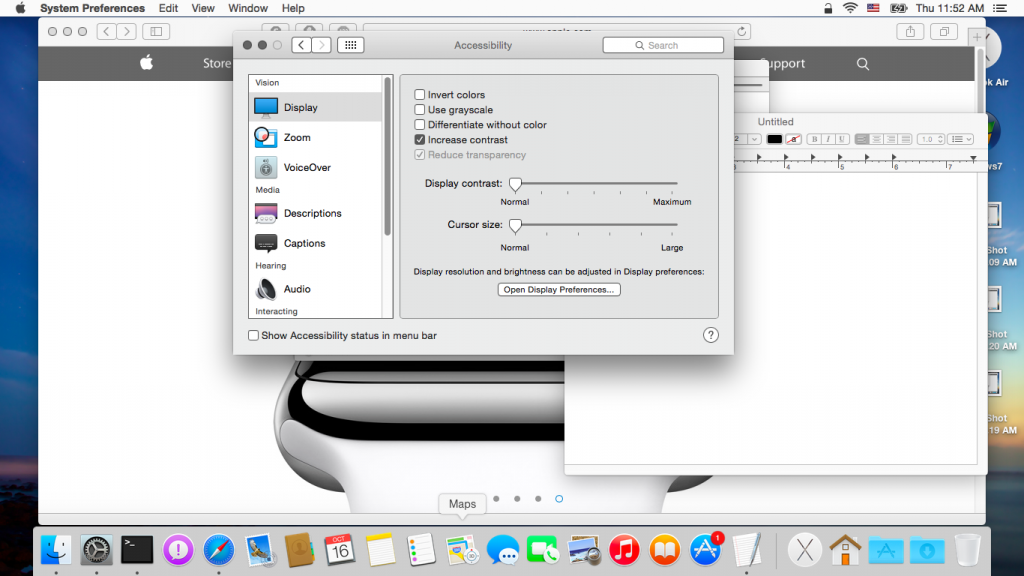
Task: Uncheck Increase contrast
Action: click(420, 140)
